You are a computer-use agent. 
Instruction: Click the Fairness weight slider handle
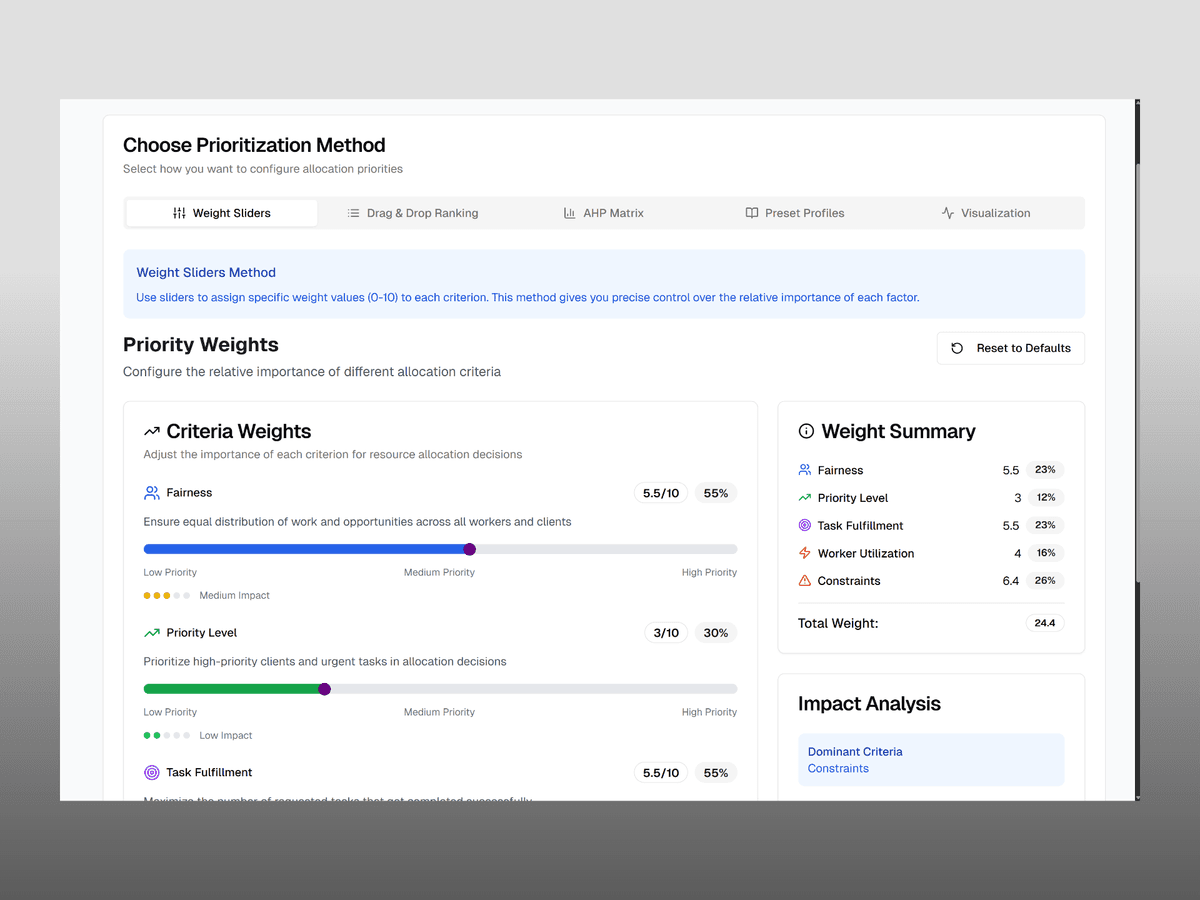pyautogui.click(x=470, y=549)
